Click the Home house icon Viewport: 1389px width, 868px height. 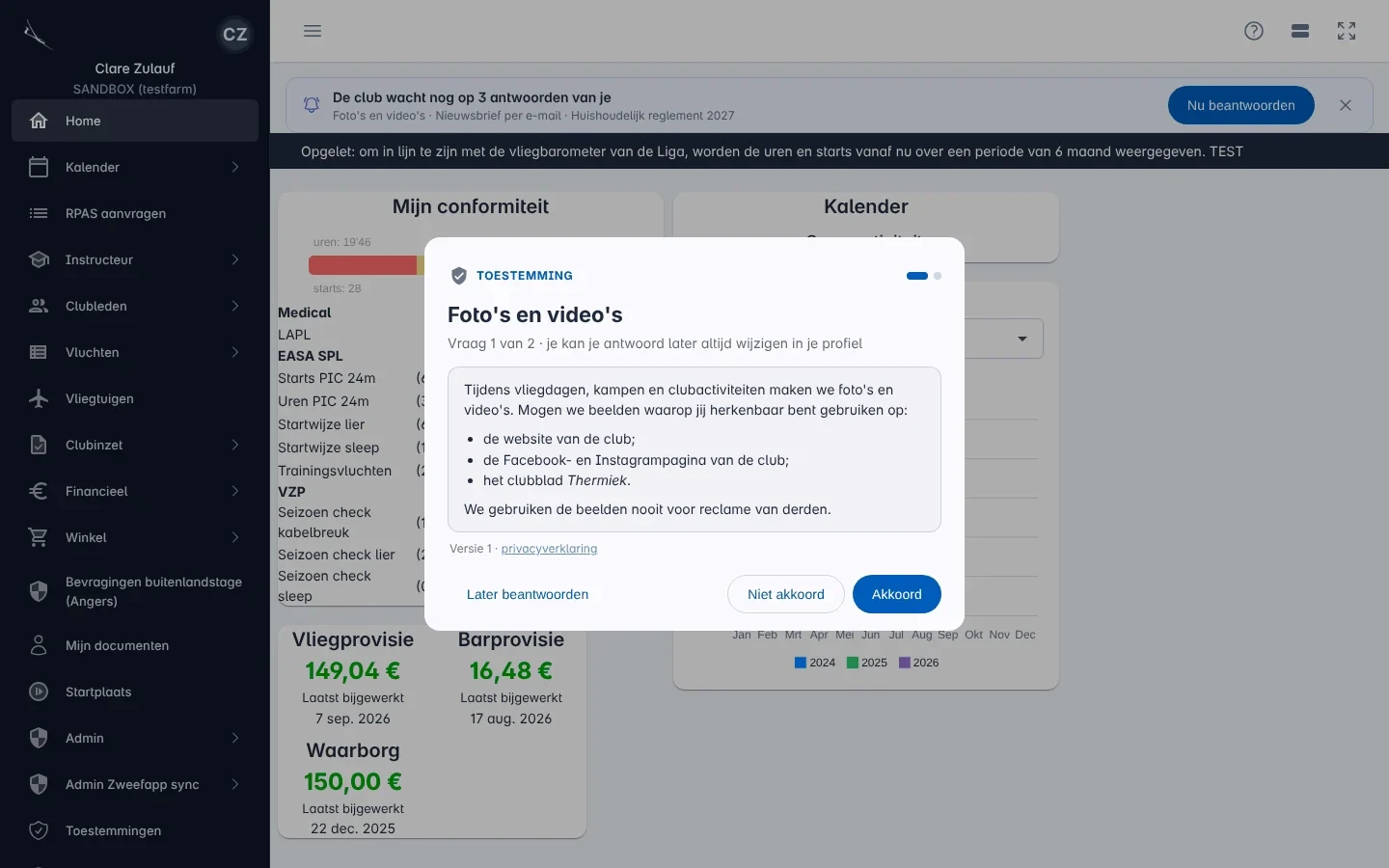[x=39, y=121]
